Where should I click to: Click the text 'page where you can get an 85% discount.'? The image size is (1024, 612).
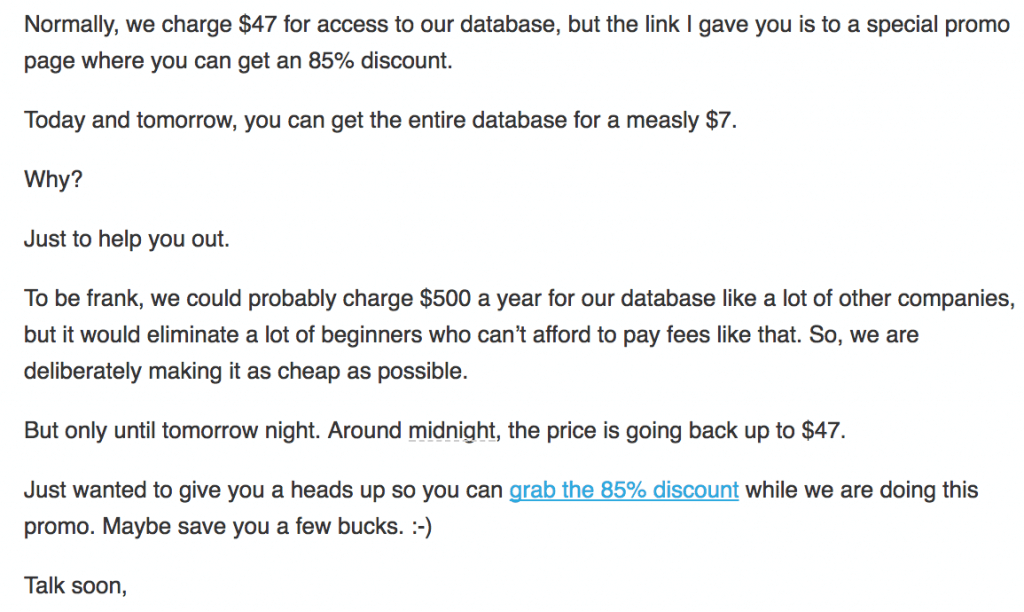238,61
